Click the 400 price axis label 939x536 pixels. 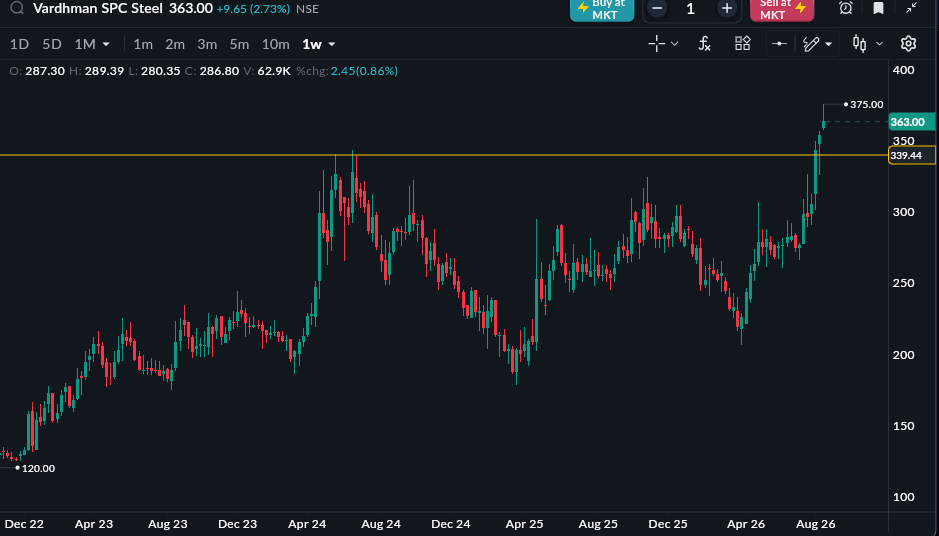[903, 70]
